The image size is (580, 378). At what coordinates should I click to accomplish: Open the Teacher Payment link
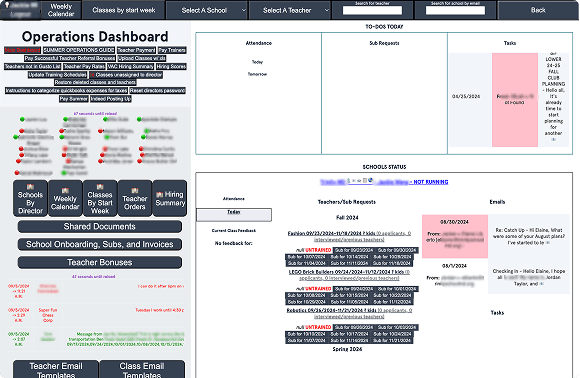point(136,50)
